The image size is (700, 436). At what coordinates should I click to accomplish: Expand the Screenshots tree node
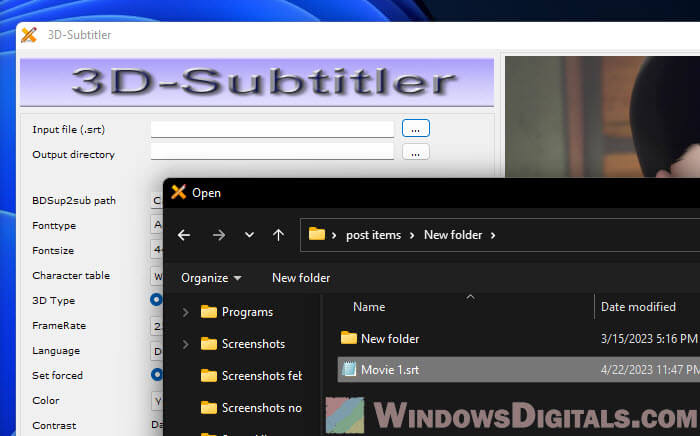click(x=186, y=344)
